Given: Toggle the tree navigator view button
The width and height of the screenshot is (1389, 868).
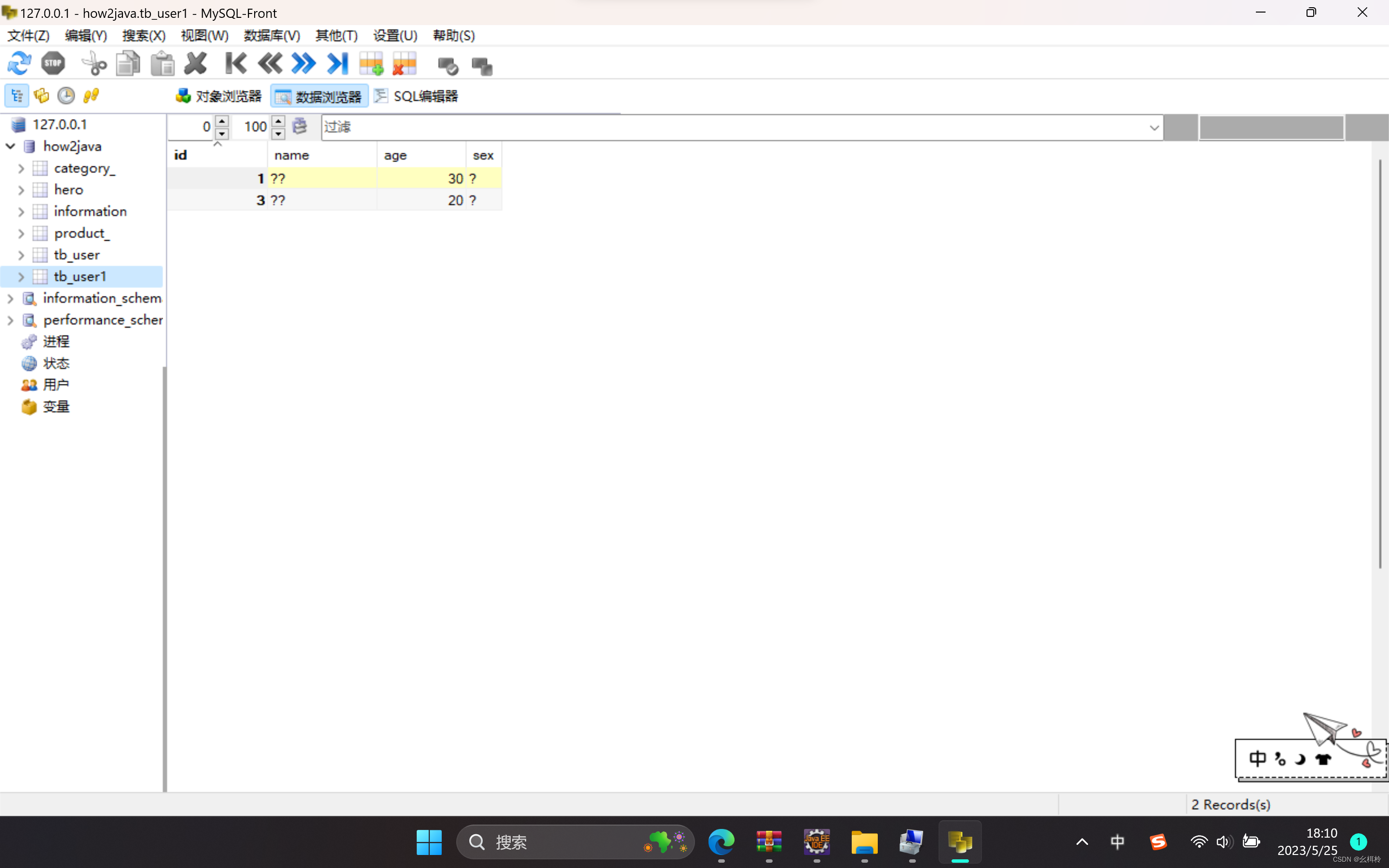Looking at the screenshot, I should pos(17,95).
